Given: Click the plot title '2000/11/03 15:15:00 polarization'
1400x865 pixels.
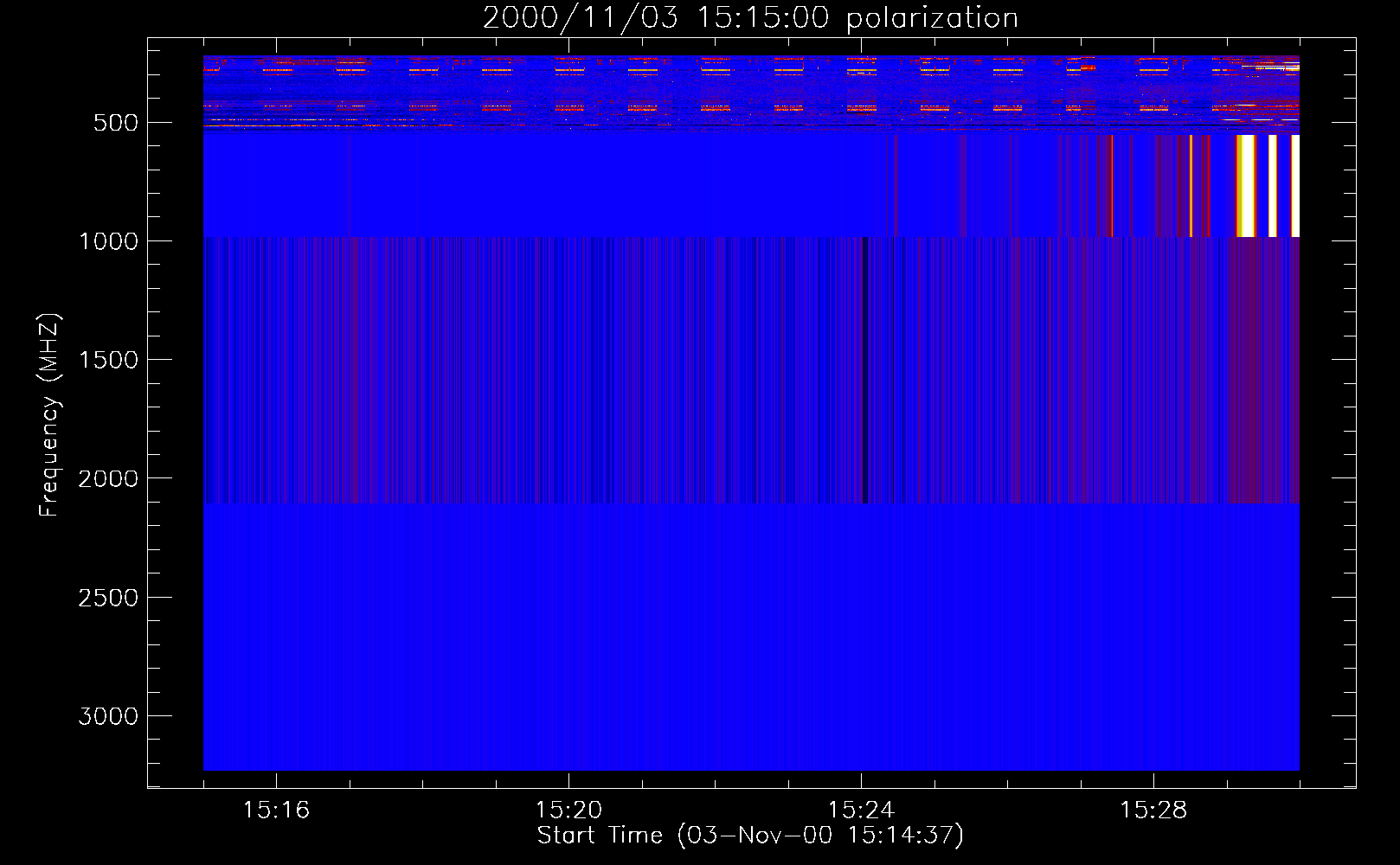Looking at the screenshot, I should [750, 17].
